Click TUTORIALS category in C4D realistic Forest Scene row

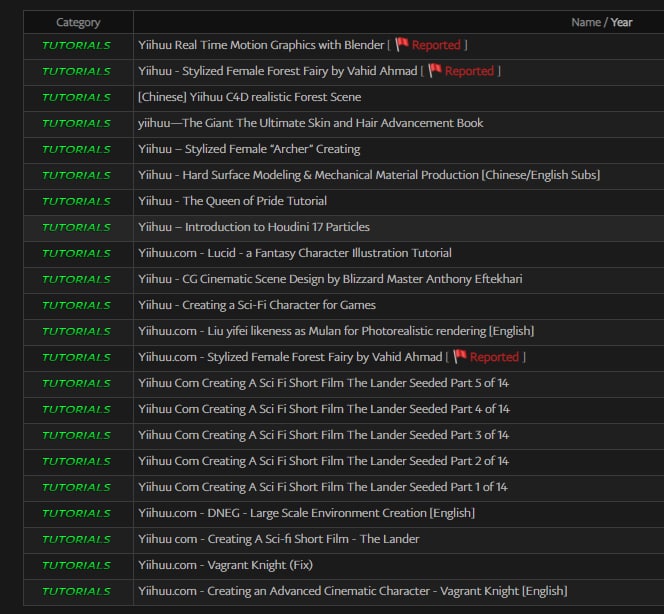[77, 97]
